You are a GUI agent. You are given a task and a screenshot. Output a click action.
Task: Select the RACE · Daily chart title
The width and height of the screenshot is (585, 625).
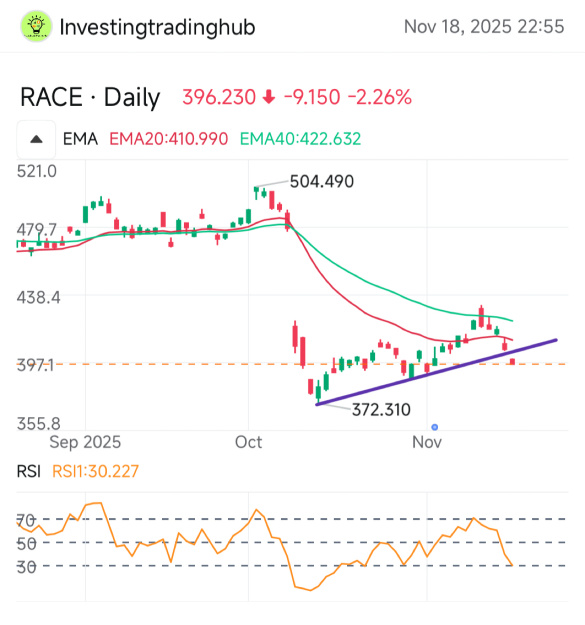click(x=90, y=97)
